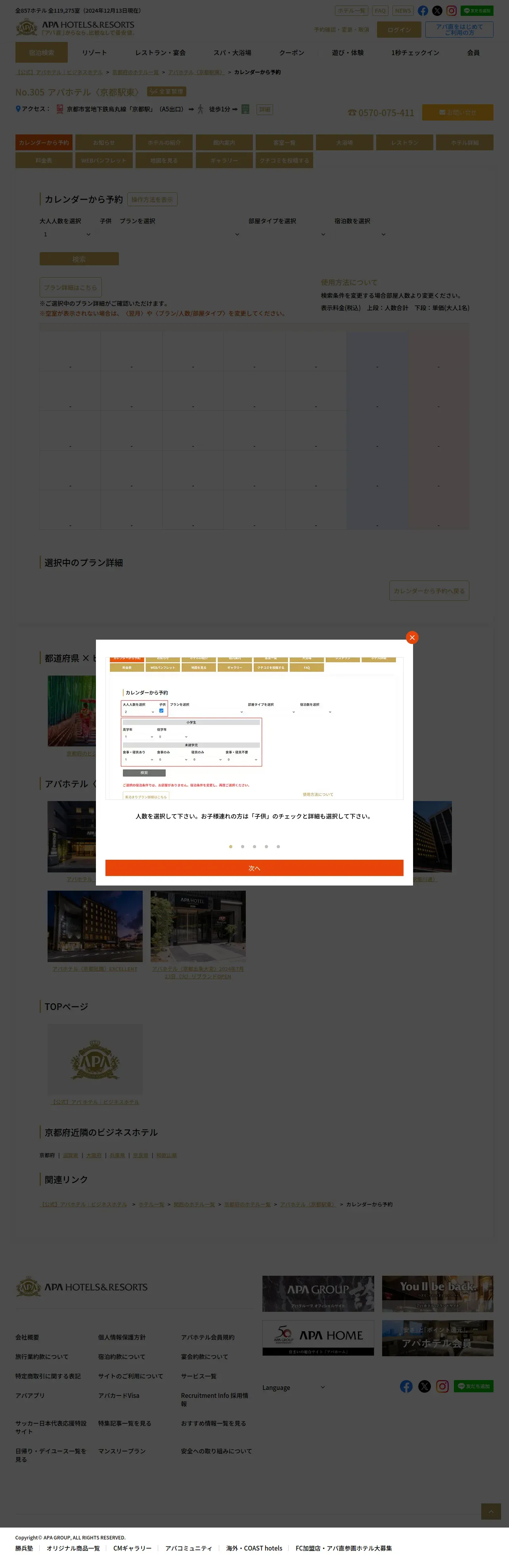
Task: Click the APA Hotels & Resorts footer logo
Action: pyautogui.click(x=82, y=1287)
